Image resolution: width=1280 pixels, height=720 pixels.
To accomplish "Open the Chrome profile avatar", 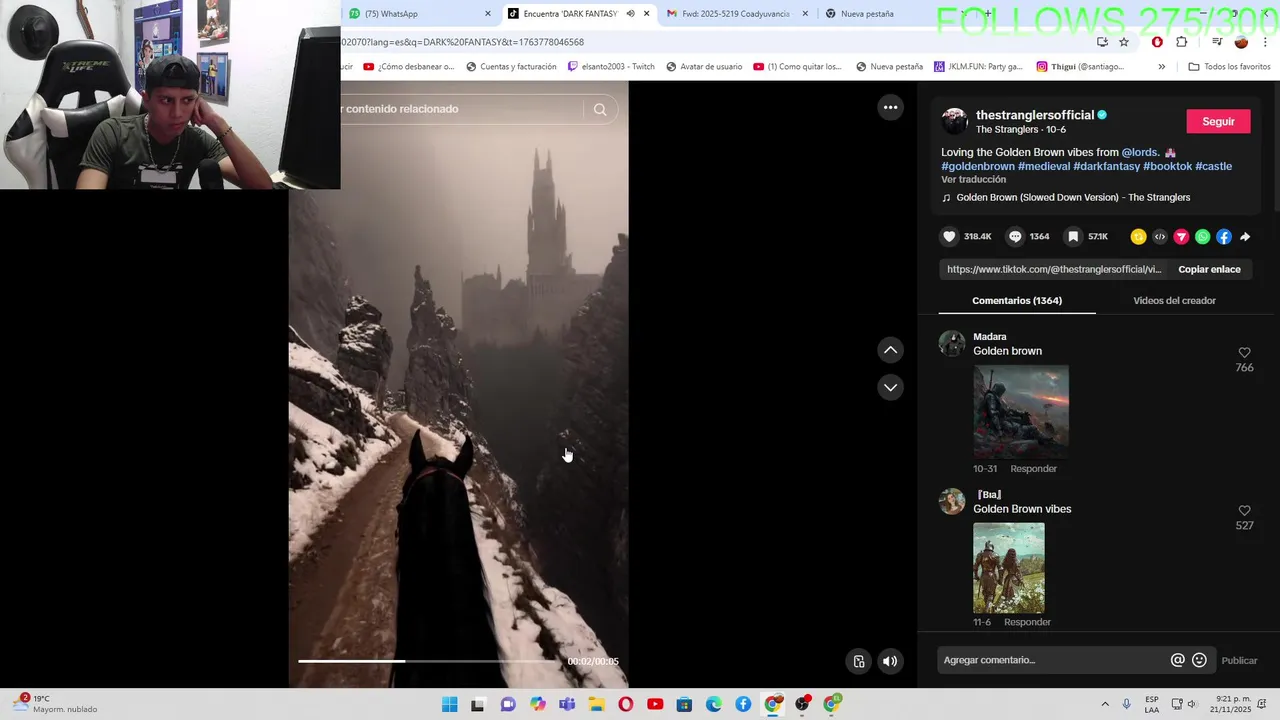I will pyautogui.click(x=1241, y=42).
